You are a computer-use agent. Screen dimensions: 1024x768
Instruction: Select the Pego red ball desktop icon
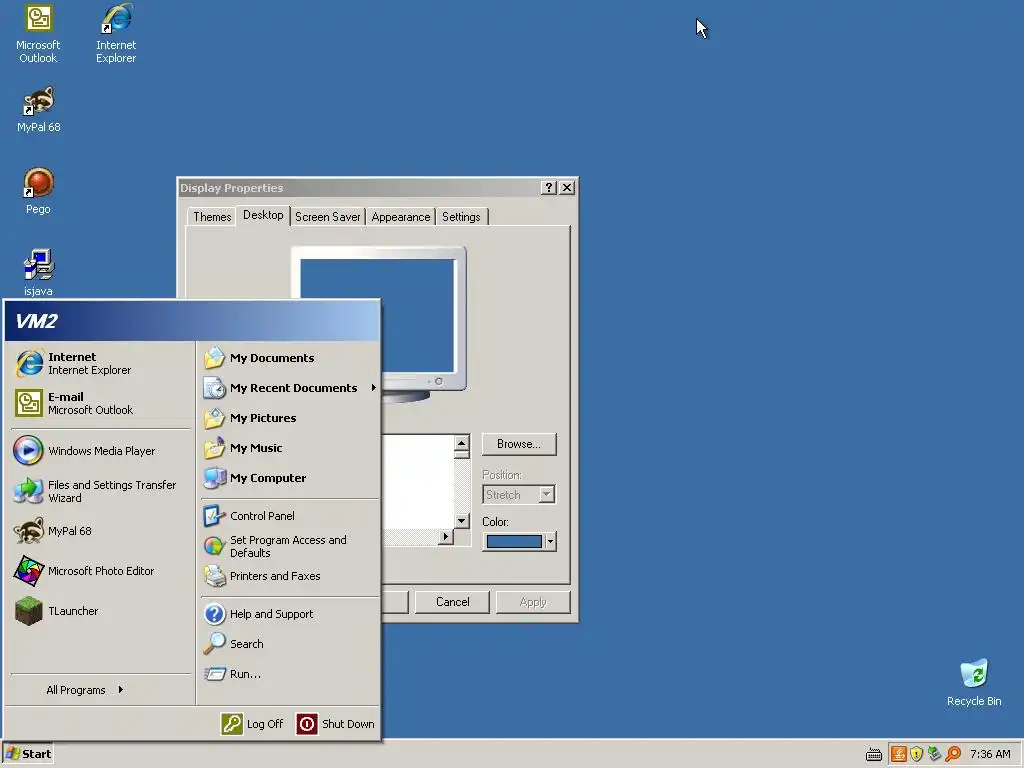click(x=38, y=191)
